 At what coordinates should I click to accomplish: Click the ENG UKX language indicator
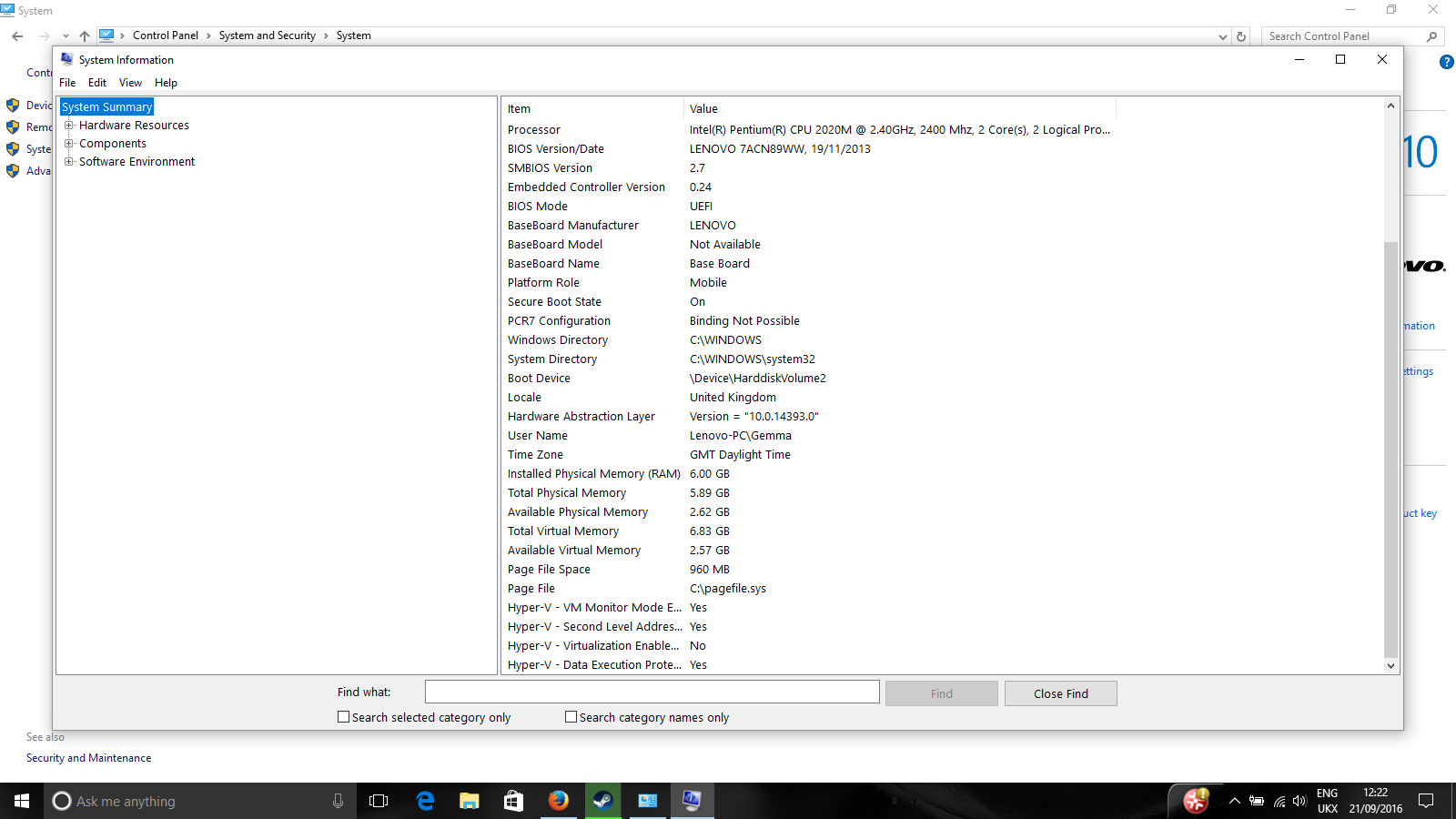[x=1328, y=801]
